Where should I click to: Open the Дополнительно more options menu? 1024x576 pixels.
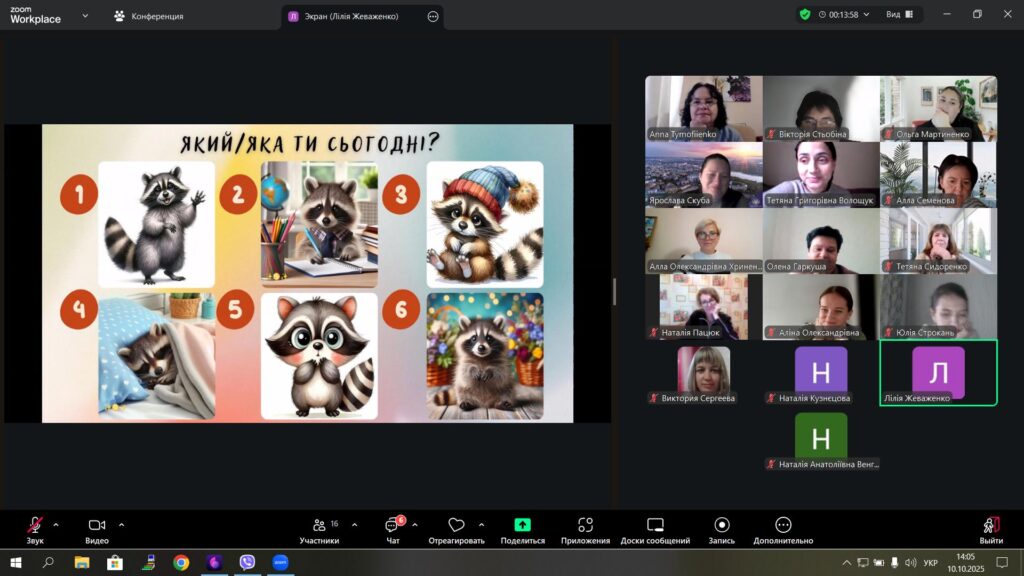coord(783,526)
